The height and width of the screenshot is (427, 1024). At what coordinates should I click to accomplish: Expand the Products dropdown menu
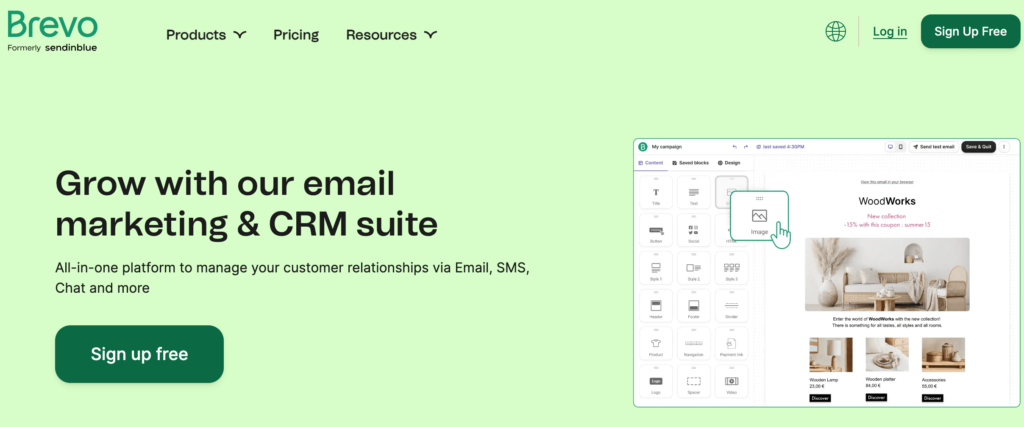pos(206,35)
